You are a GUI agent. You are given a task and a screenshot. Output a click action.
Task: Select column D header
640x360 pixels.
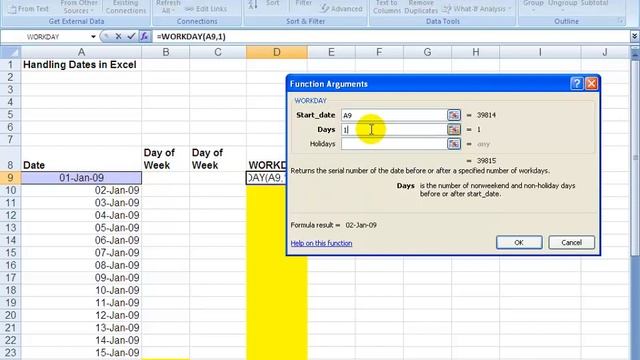277,52
